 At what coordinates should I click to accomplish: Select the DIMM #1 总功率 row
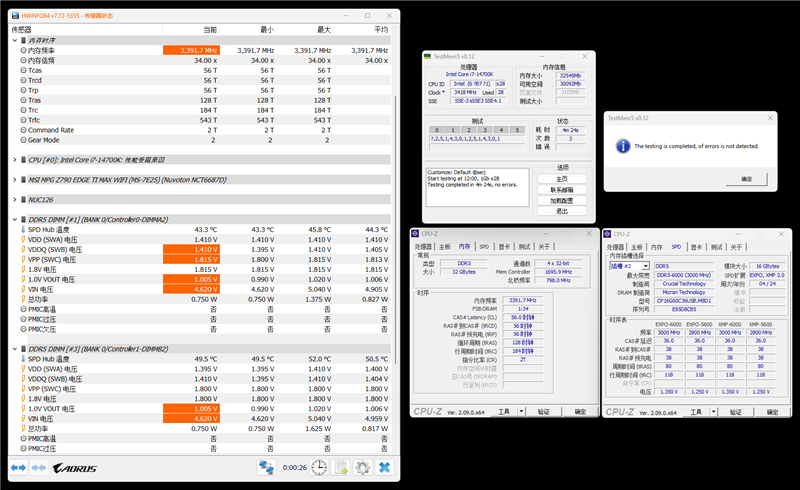202,299
